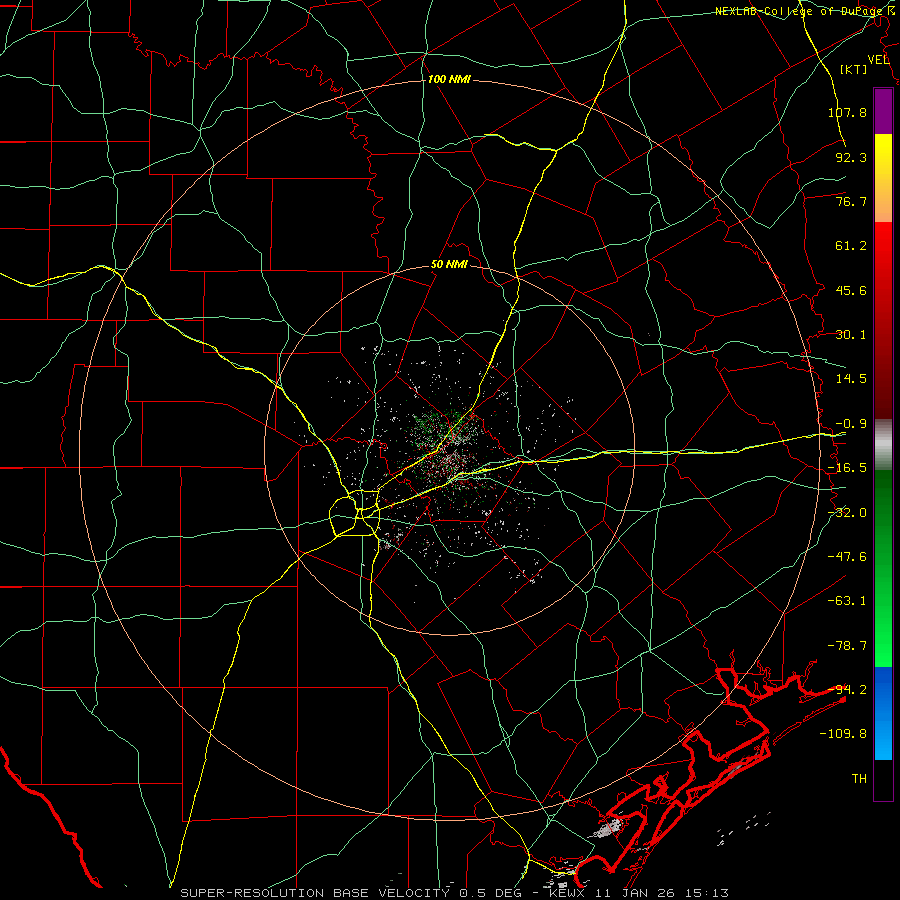The height and width of the screenshot is (900, 900).
Task: Click the 50 NMI range ring label
Action: [x=449, y=265]
